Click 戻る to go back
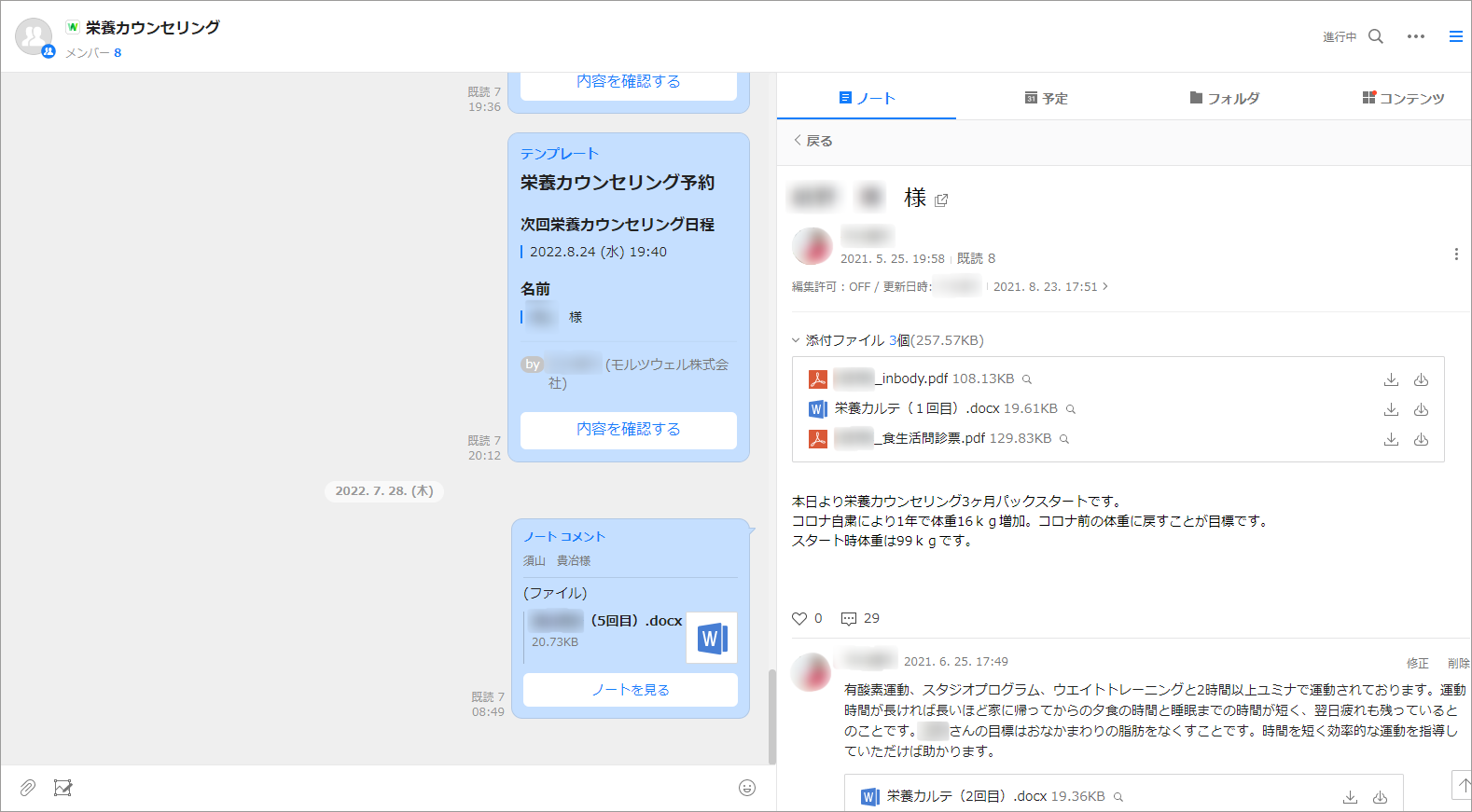Viewport: 1472px width, 812px height. [x=812, y=141]
